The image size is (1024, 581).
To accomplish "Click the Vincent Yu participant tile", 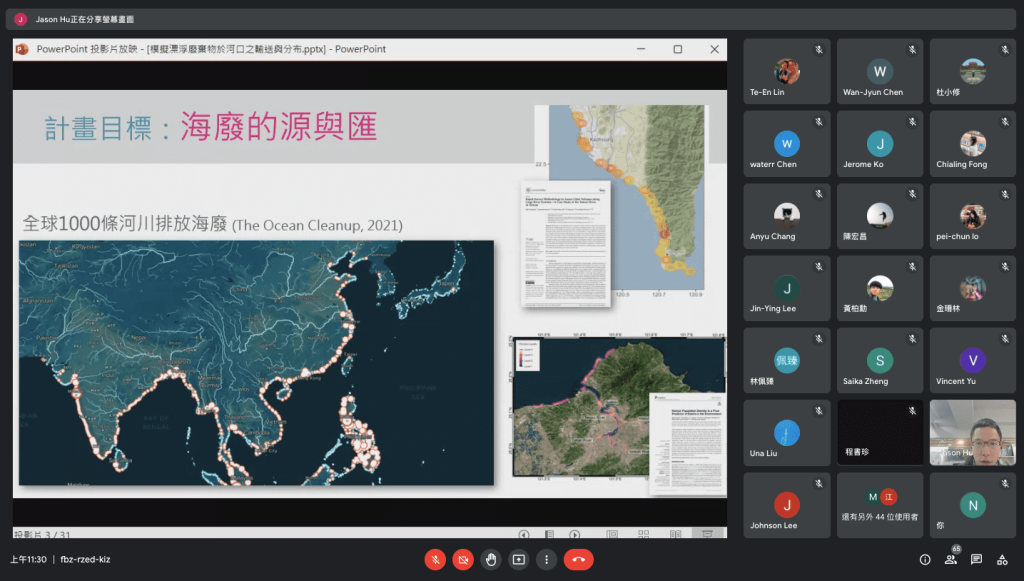I will click(972, 360).
